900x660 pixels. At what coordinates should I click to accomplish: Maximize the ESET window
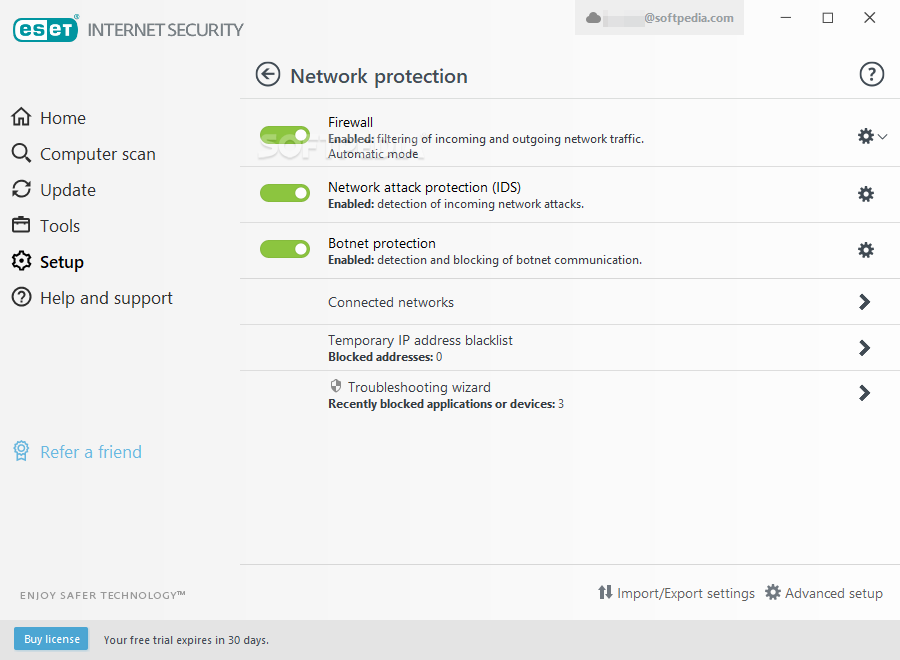(828, 18)
